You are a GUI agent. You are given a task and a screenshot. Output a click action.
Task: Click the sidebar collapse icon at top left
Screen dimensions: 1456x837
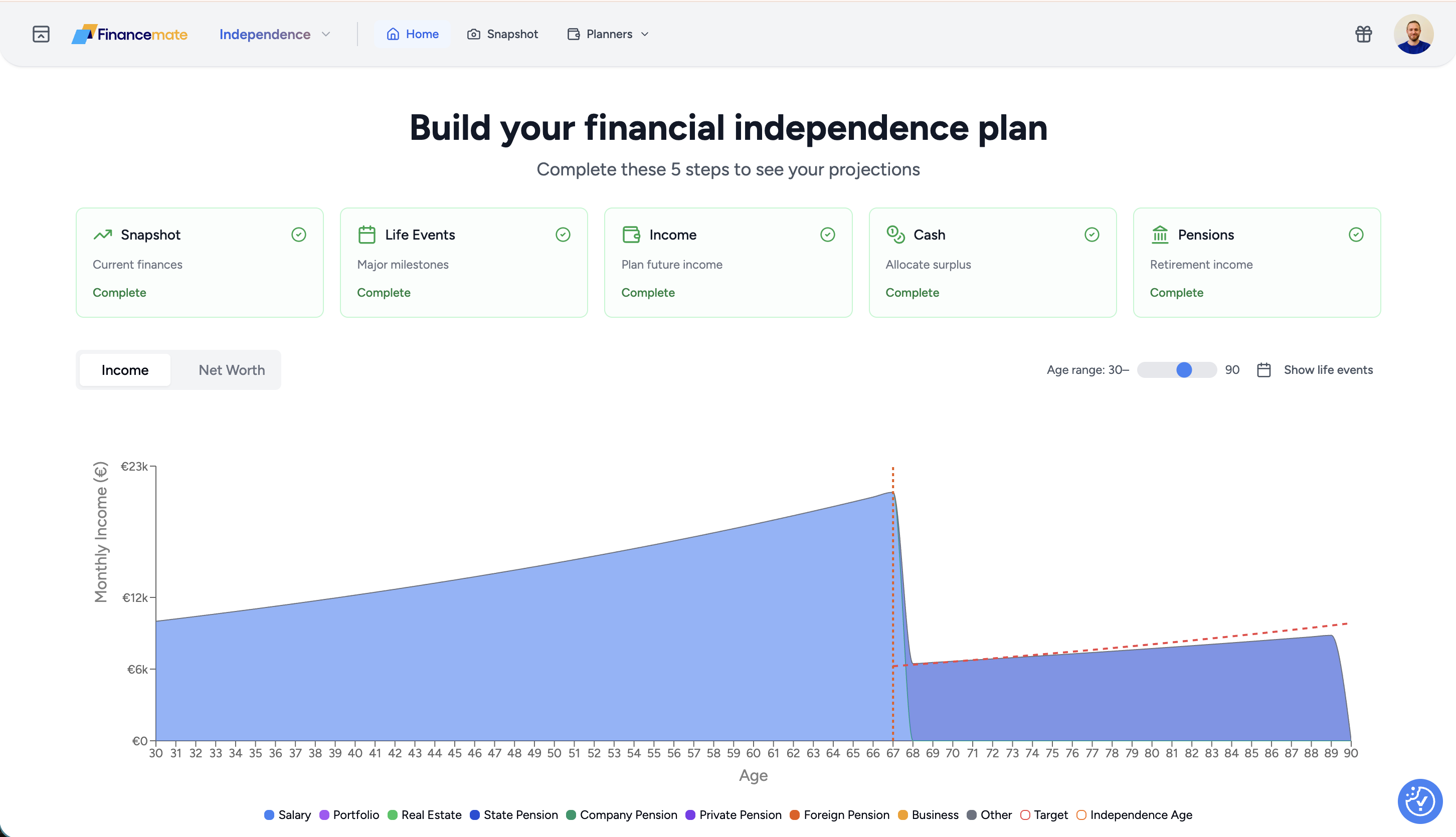point(41,35)
